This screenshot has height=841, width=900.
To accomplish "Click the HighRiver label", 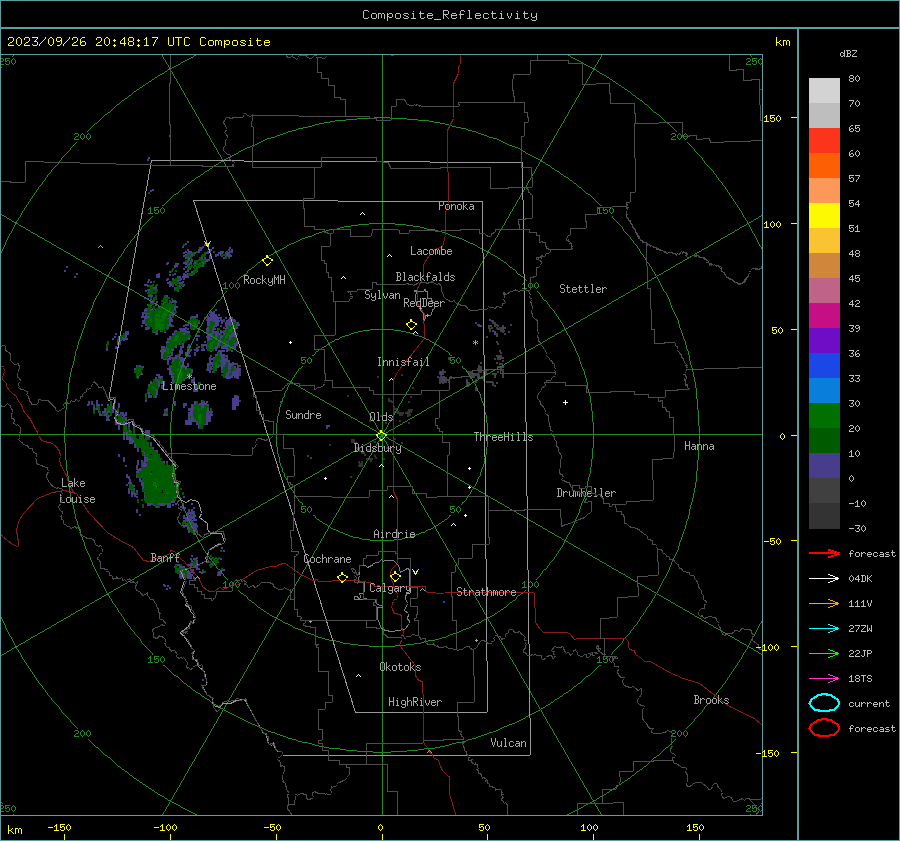I will pos(415,702).
